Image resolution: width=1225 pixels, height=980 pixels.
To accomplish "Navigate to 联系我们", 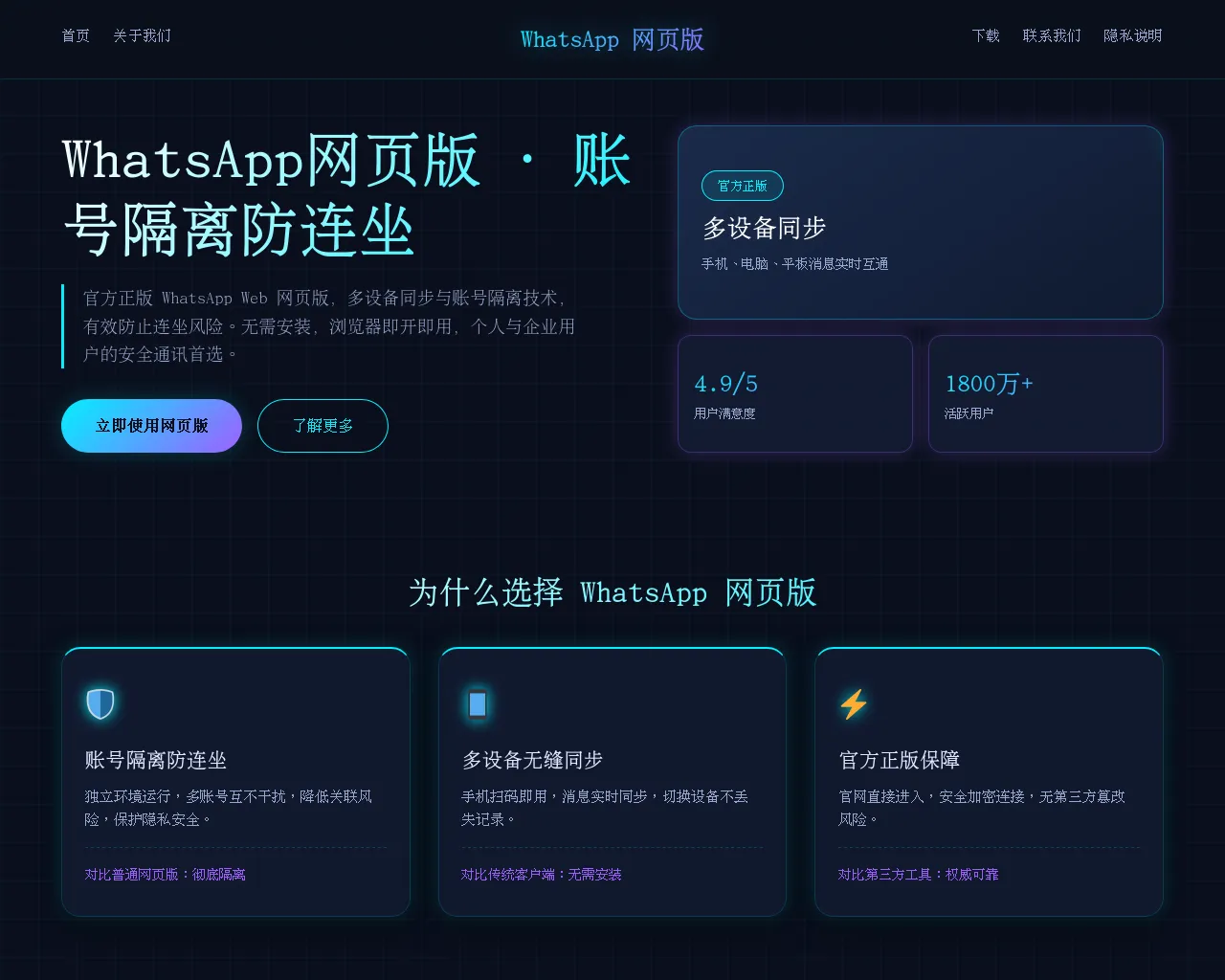I will tap(1052, 35).
